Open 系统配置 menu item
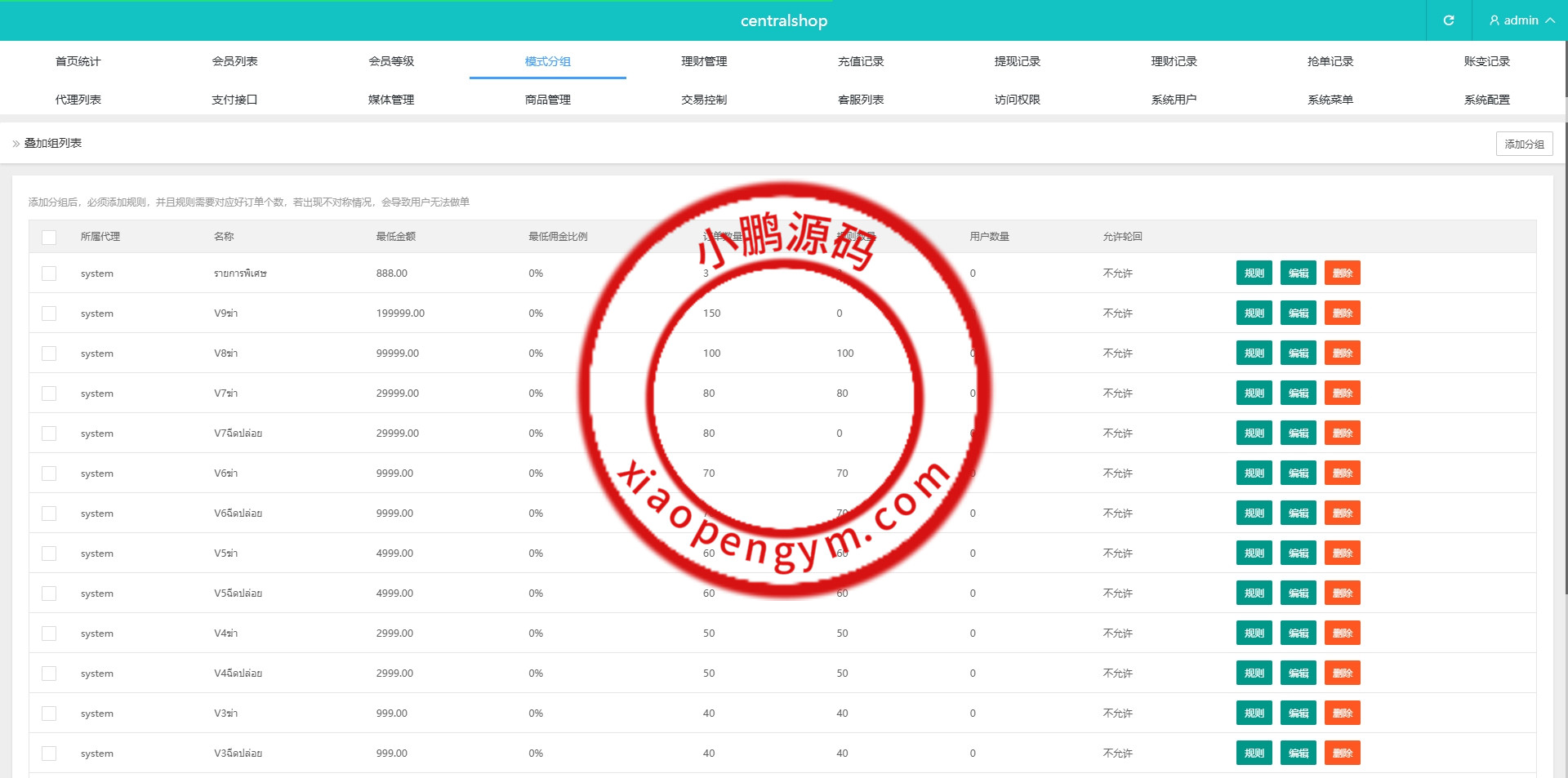The height and width of the screenshot is (778, 1568). pos(1486,100)
